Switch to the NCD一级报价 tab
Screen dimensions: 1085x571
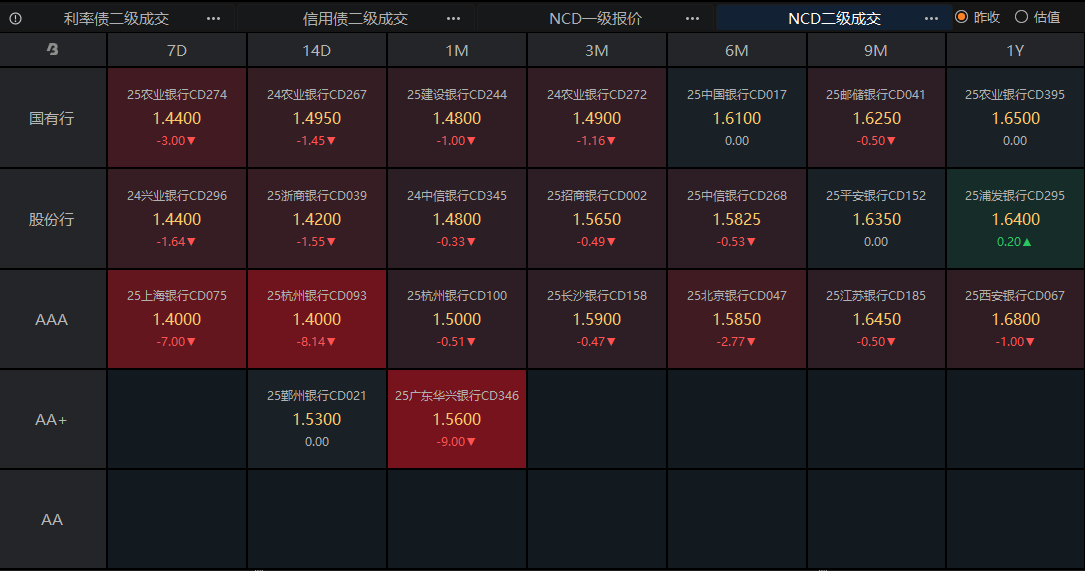point(595,19)
